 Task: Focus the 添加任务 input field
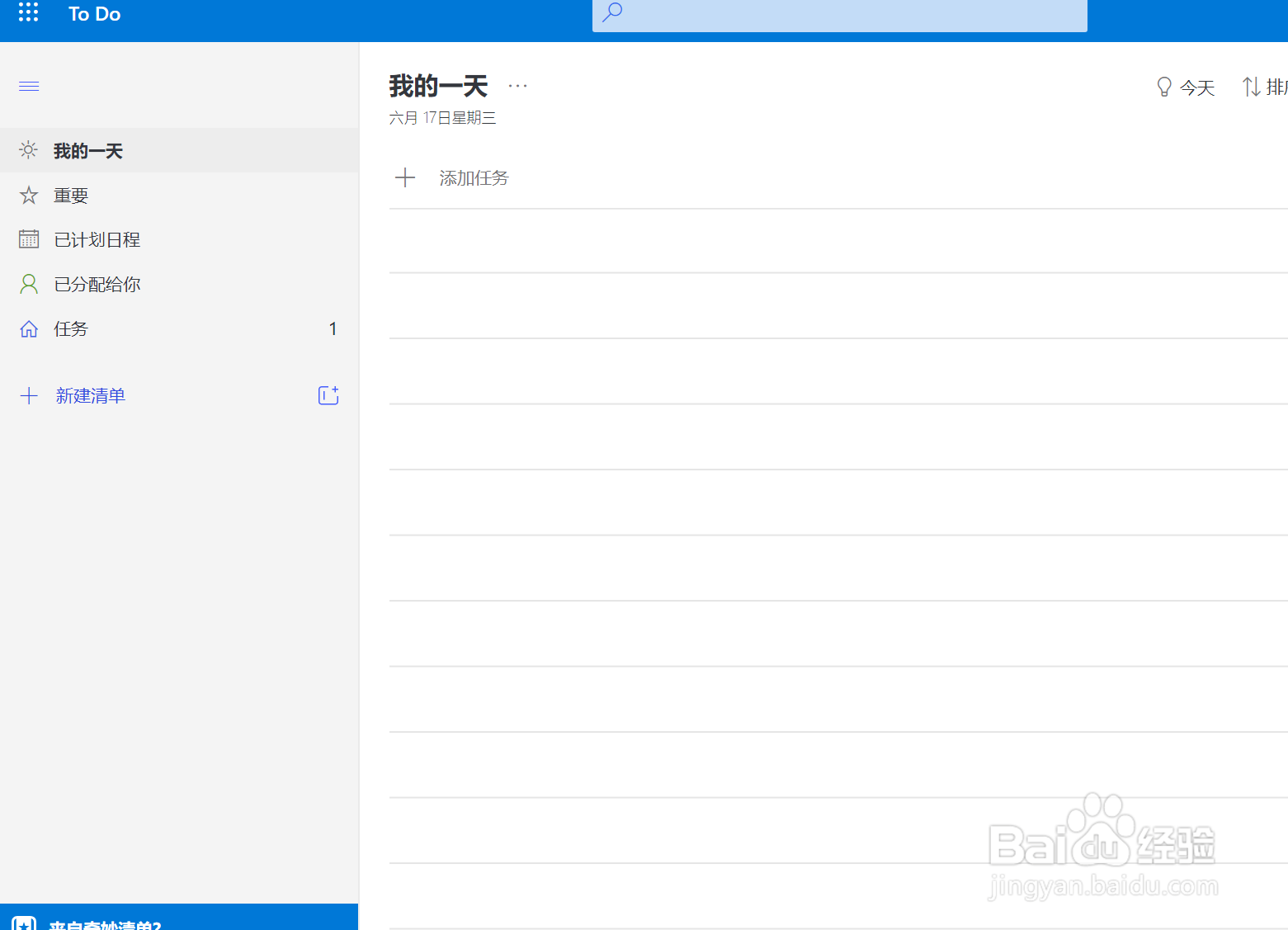pos(838,177)
